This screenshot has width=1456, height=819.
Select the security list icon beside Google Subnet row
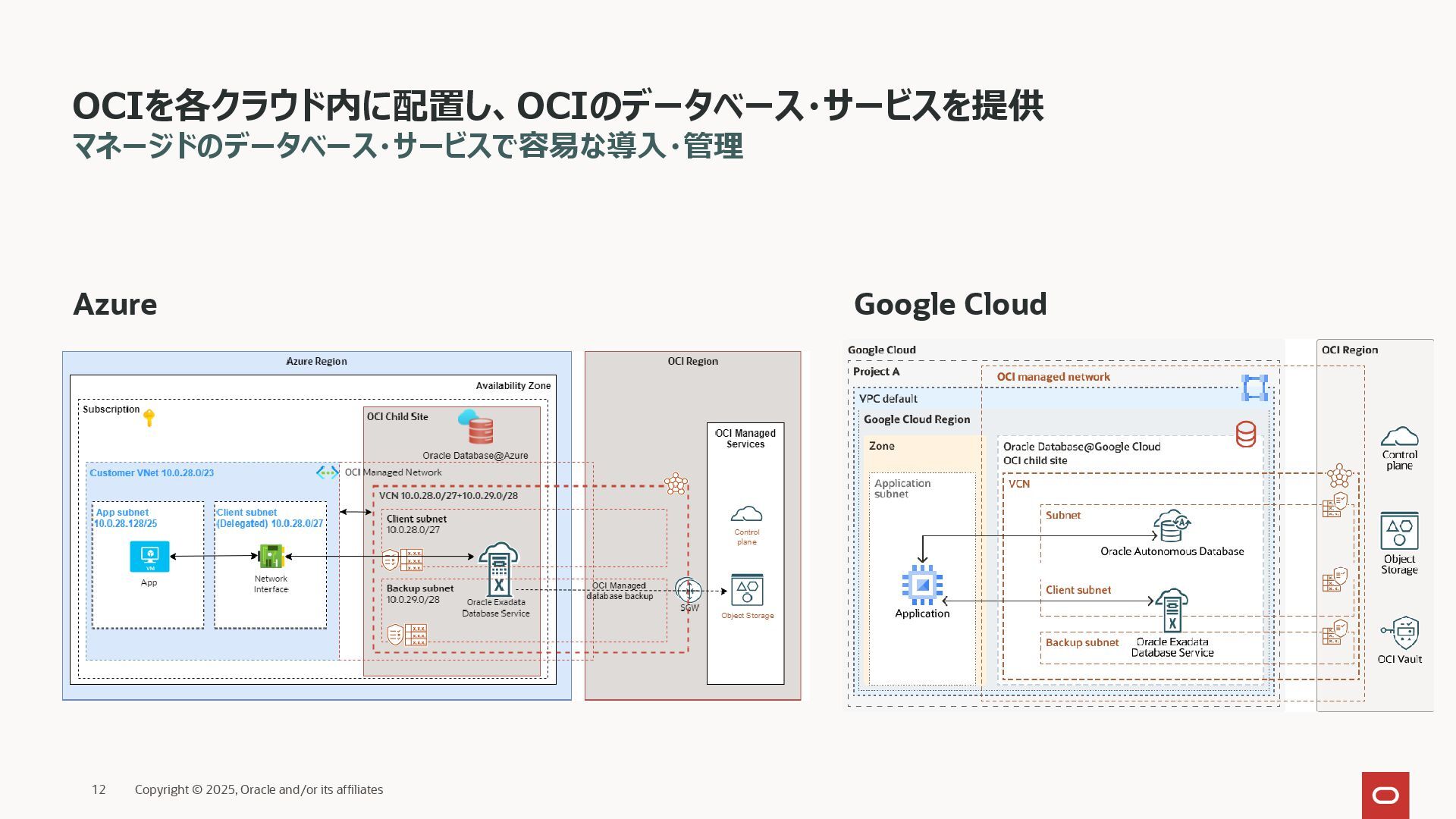point(1335,505)
